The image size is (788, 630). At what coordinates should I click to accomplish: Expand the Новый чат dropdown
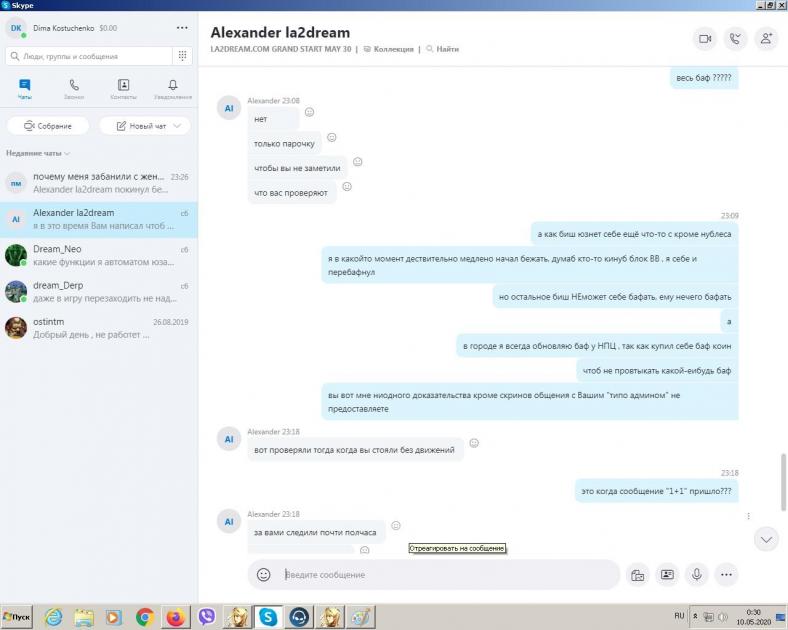pyautogui.click(x=178, y=126)
